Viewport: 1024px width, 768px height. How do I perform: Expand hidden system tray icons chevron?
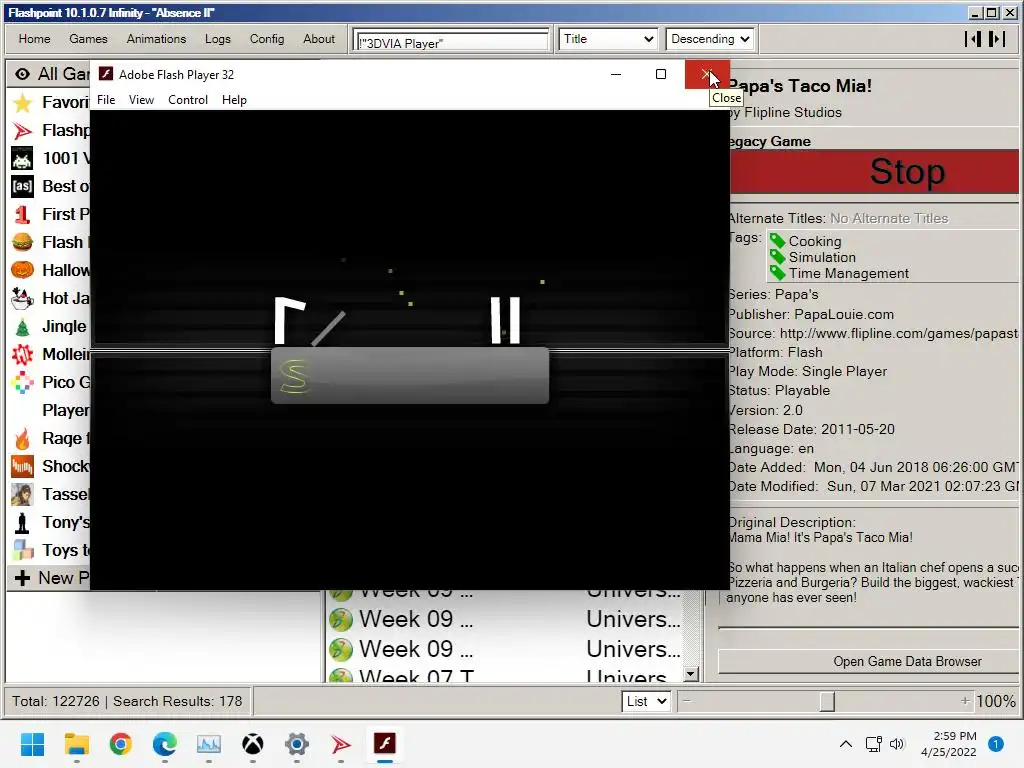pyautogui.click(x=846, y=744)
